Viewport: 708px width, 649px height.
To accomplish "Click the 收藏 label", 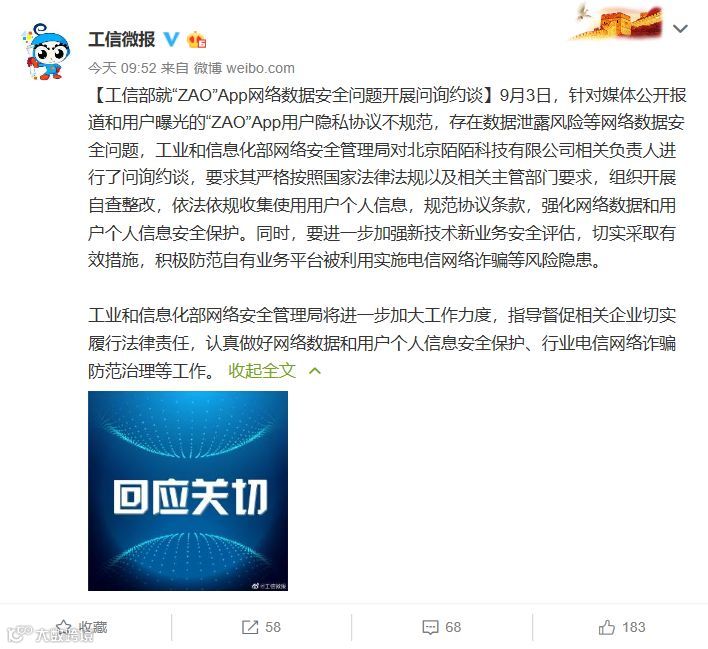I will (x=93, y=627).
